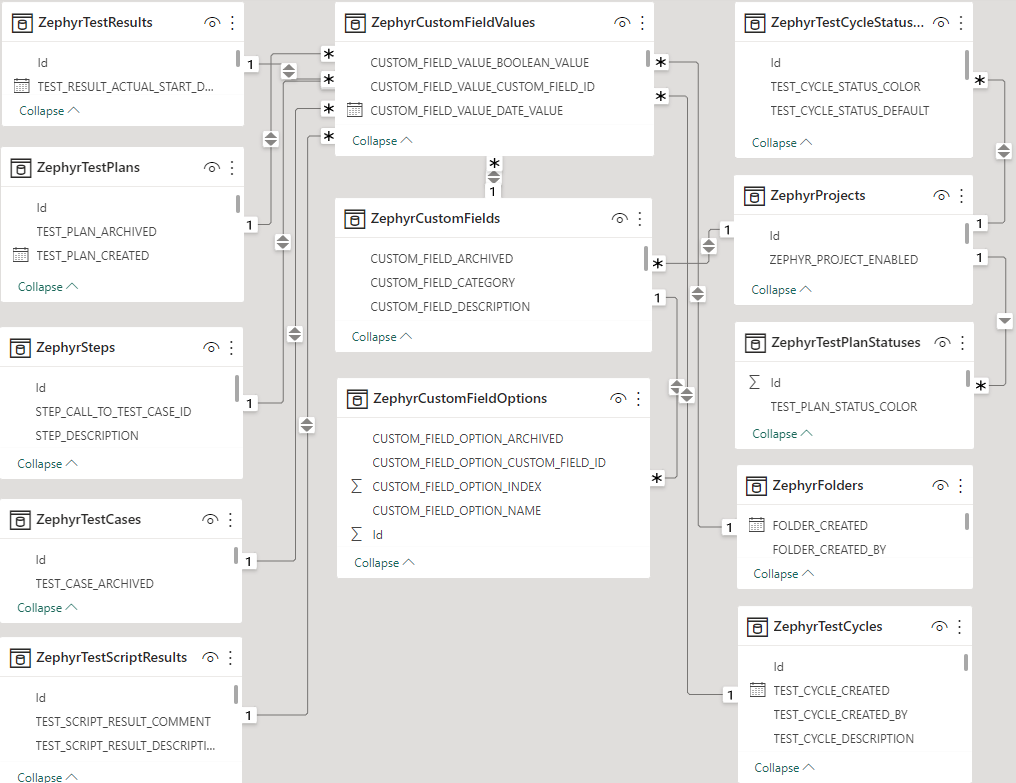
Task: Collapse the ZephyrFolders table card
Action: [783, 574]
